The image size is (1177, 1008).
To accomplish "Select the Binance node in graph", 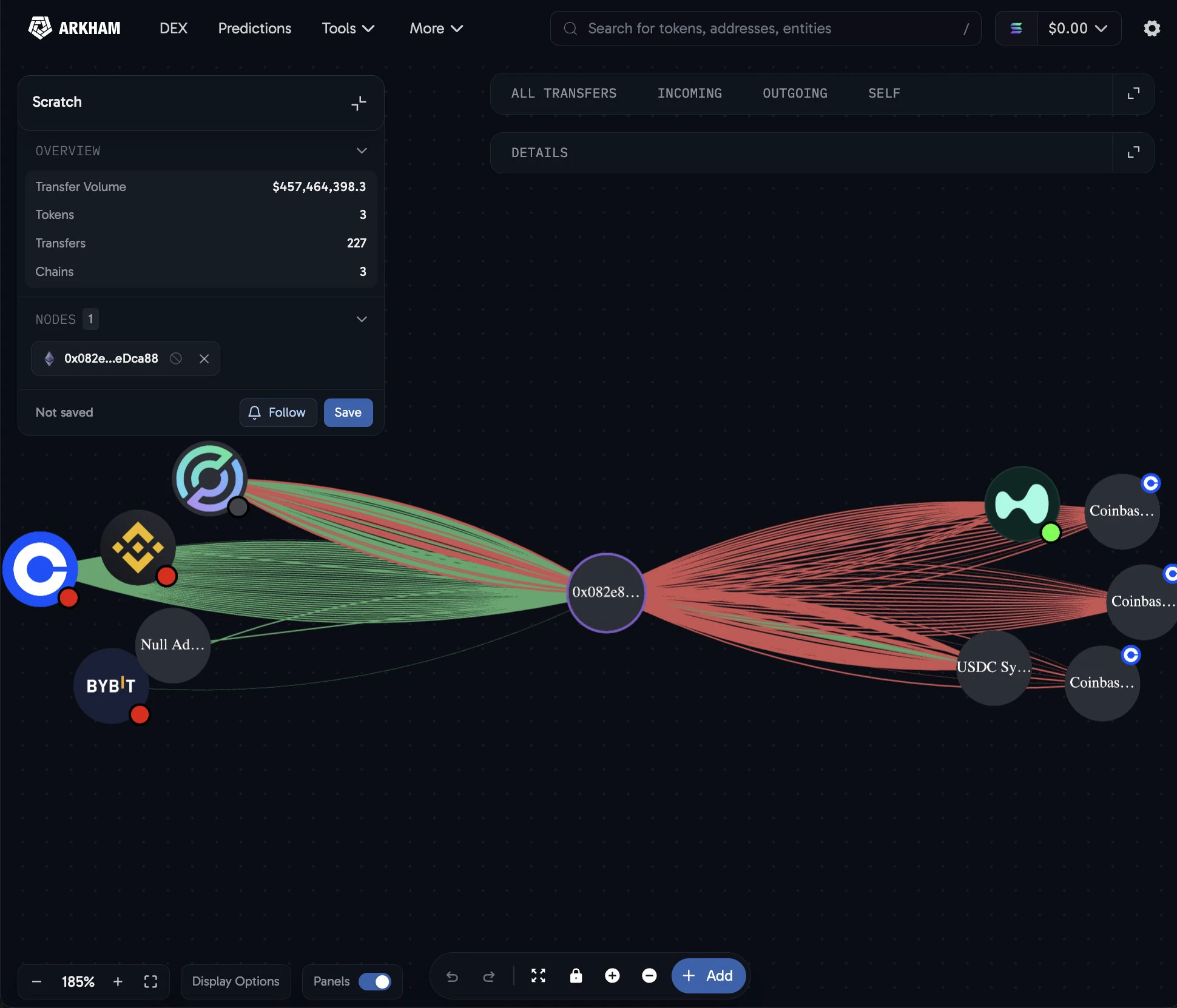I will (x=138, y=548).
